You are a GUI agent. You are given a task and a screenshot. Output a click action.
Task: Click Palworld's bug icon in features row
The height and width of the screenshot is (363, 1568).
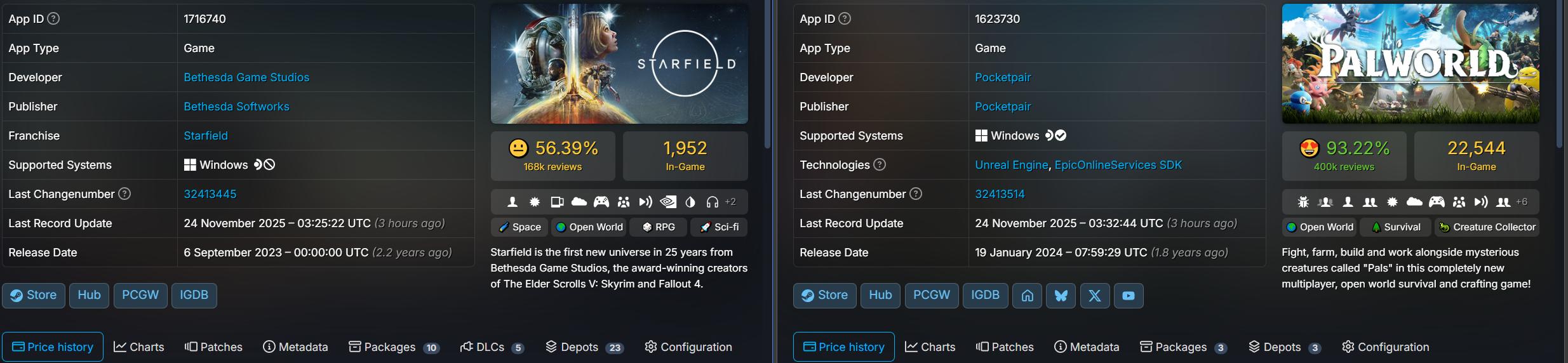click(1303, 202)
